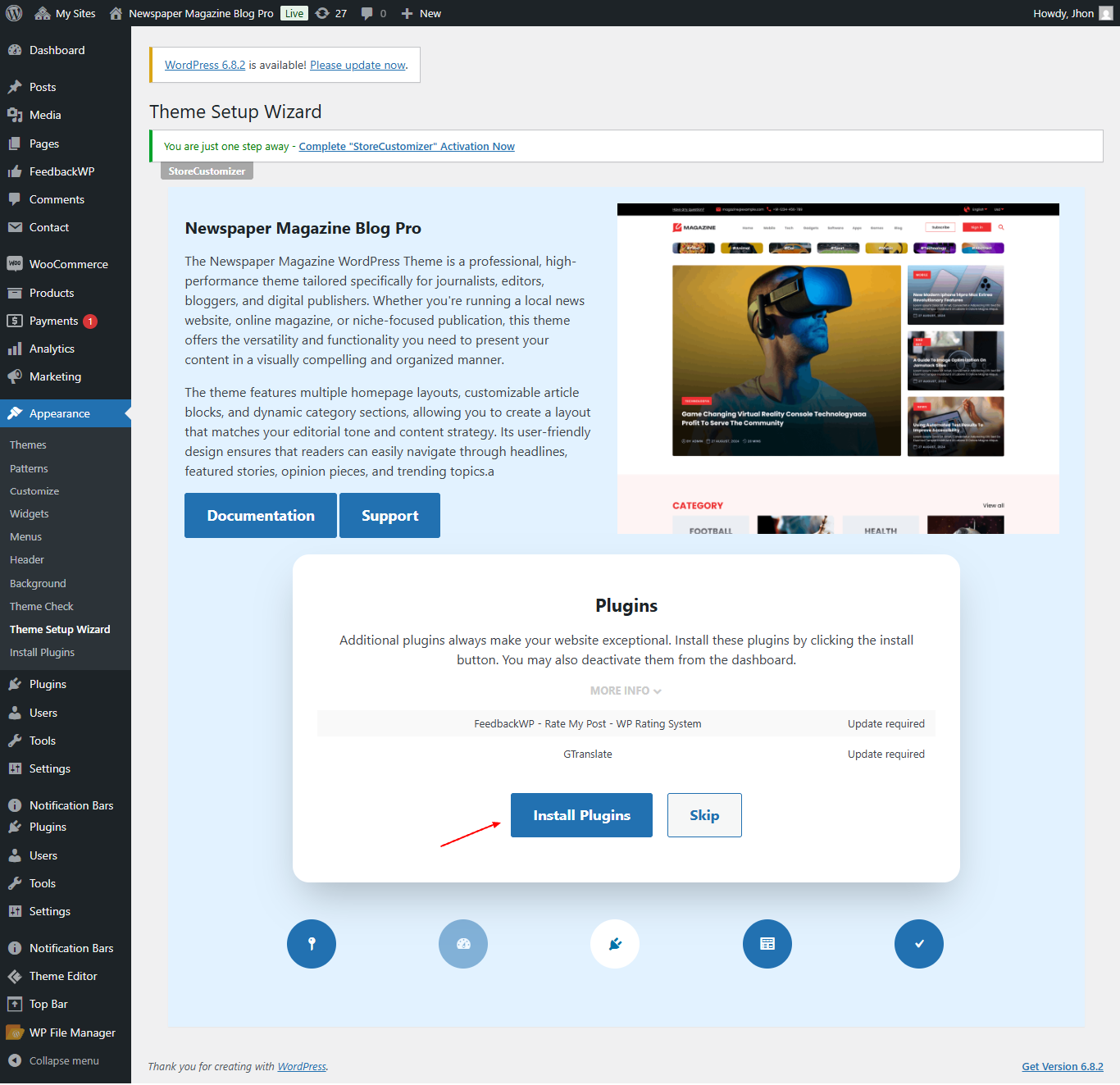Click the GTranslate plugin row

coord(626,754)
